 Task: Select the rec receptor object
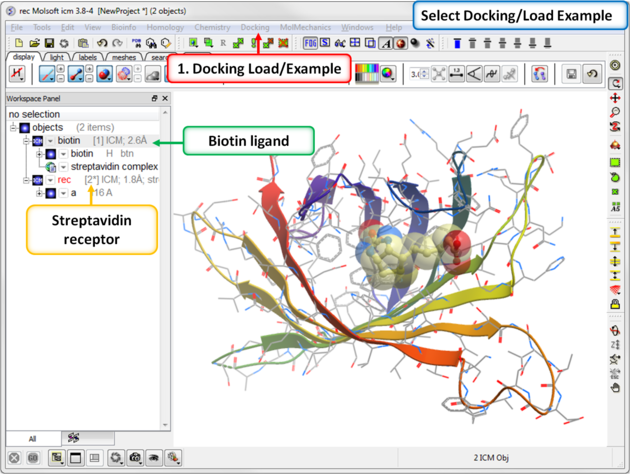point(65,180)
